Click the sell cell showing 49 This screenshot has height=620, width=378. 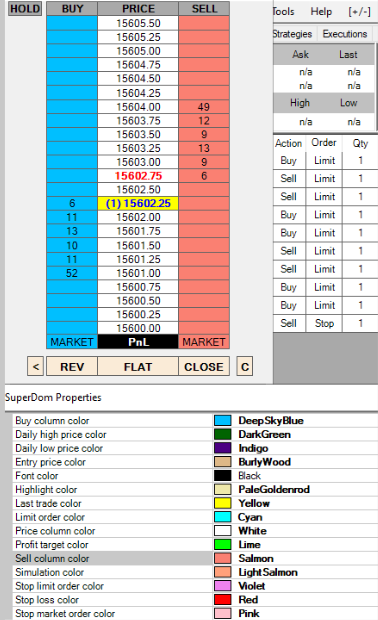(x=204, y=107)
